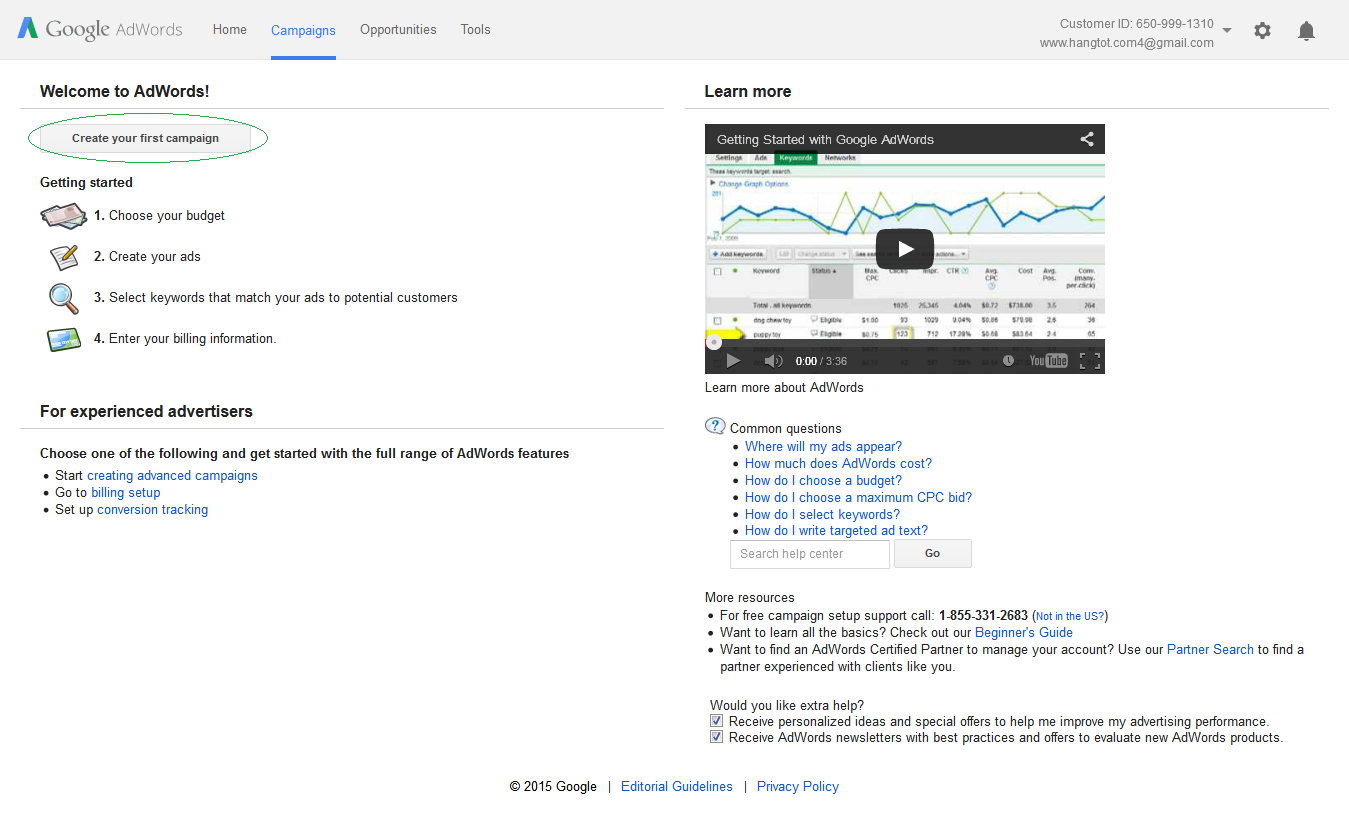1349x830 pixels.
Task: Uncheck Receive AdWords newsletters checkbox
Action: [716, 737]
